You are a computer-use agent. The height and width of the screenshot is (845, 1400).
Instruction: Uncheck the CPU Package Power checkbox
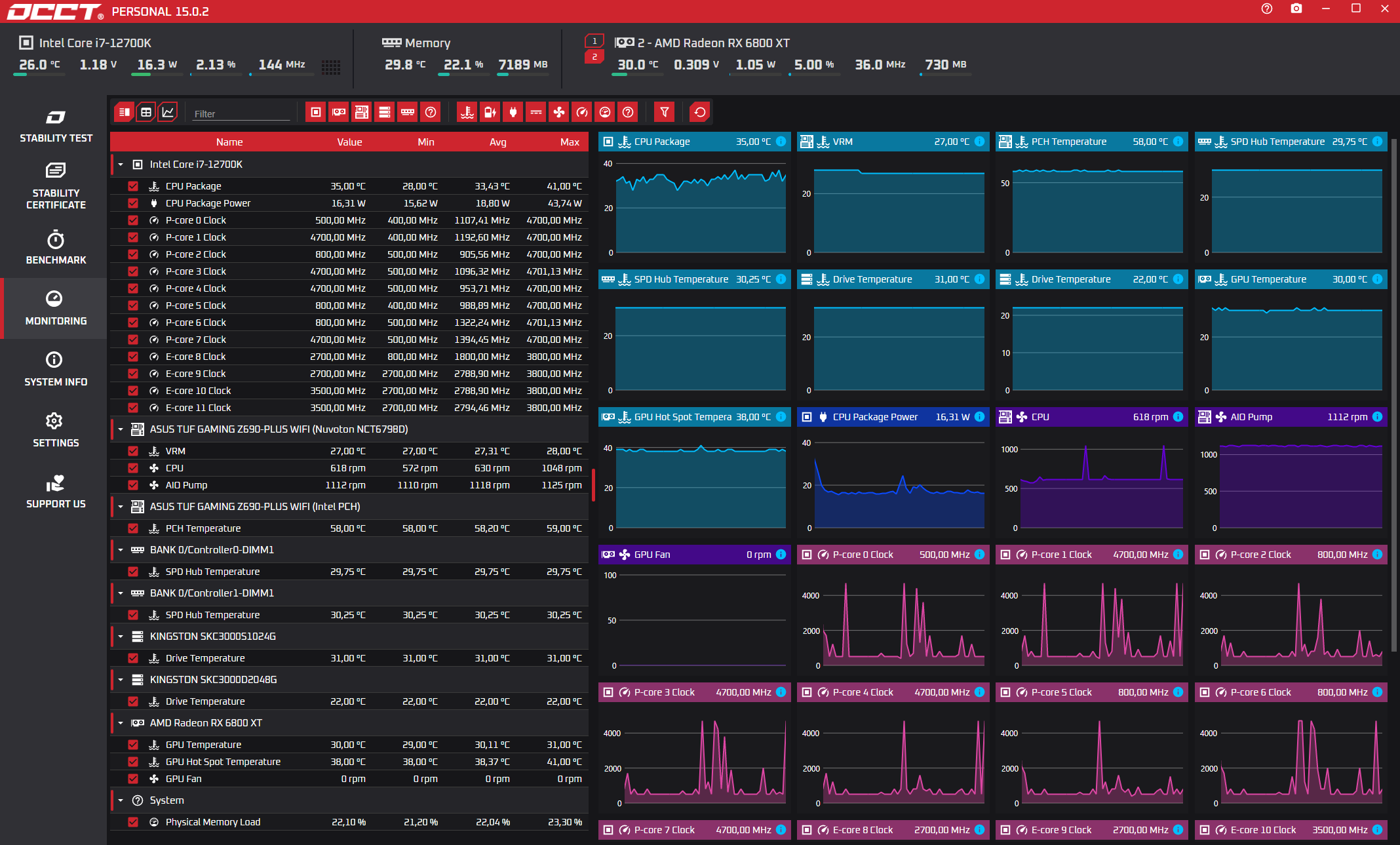[133, 203]
